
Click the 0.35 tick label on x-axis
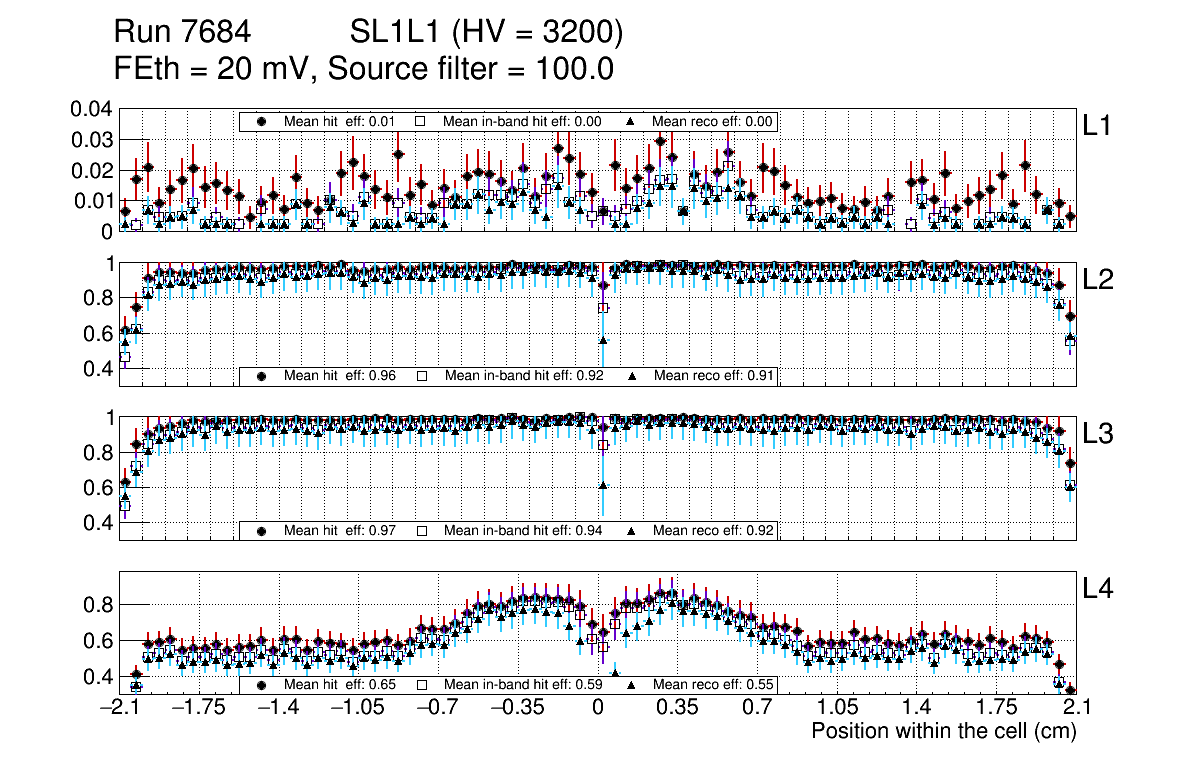677,708
